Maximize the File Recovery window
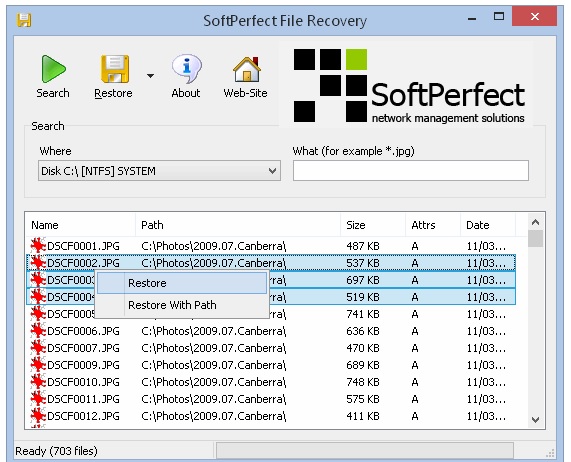This screenshot has height=462, width=571. pos(499,16)
